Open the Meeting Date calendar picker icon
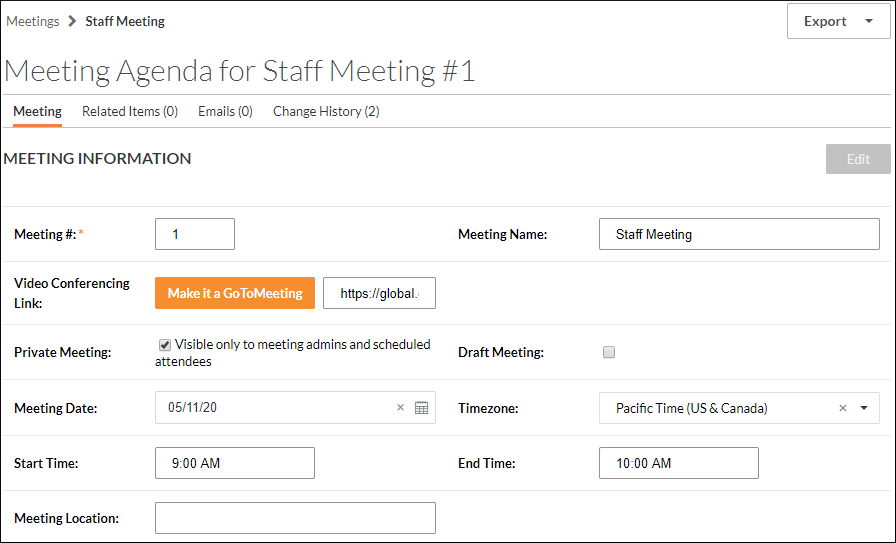 421,408
